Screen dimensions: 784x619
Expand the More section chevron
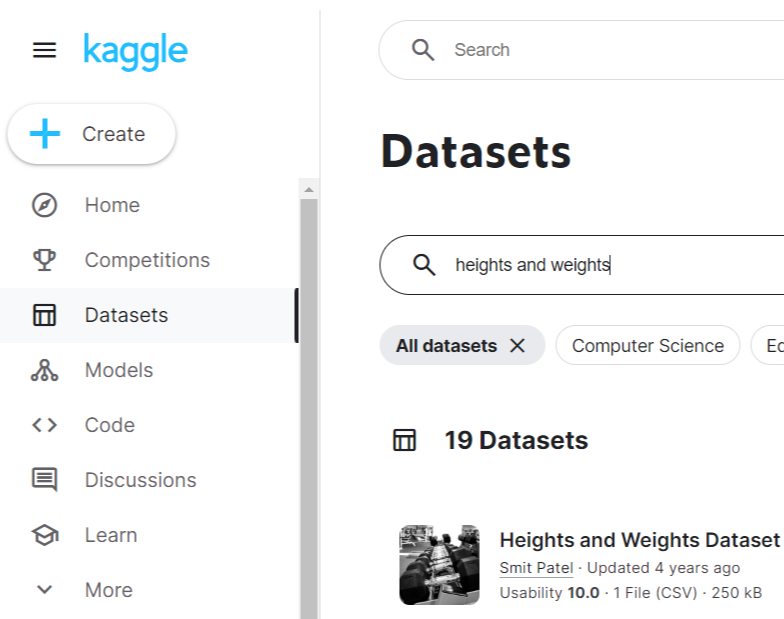[44, 590]
